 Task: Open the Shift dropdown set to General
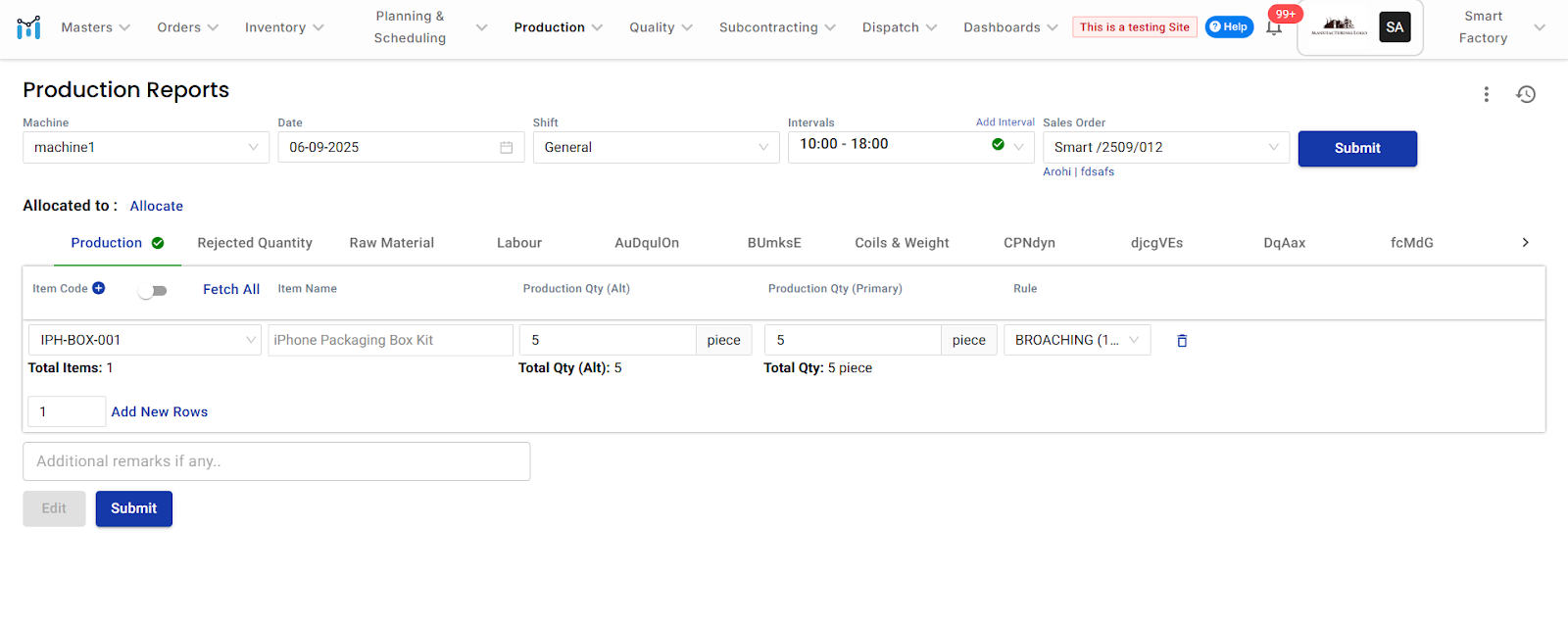656,148
